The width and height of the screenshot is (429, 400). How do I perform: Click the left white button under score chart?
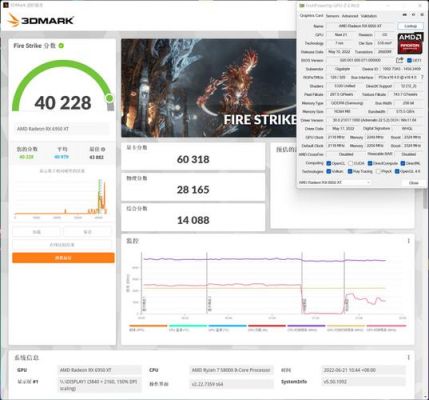tap(36, 232)
